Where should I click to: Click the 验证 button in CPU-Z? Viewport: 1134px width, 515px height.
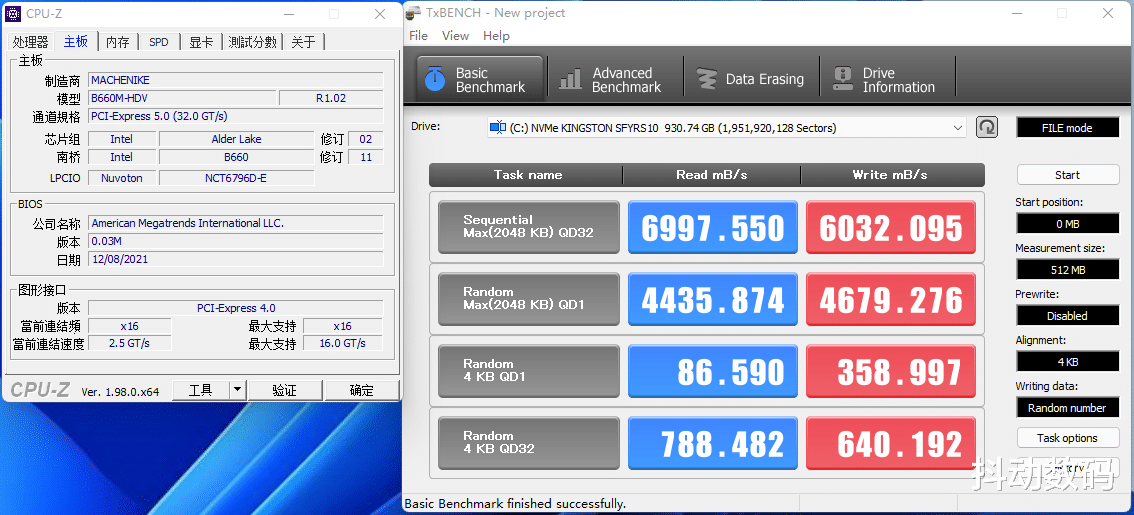[285, 391]
